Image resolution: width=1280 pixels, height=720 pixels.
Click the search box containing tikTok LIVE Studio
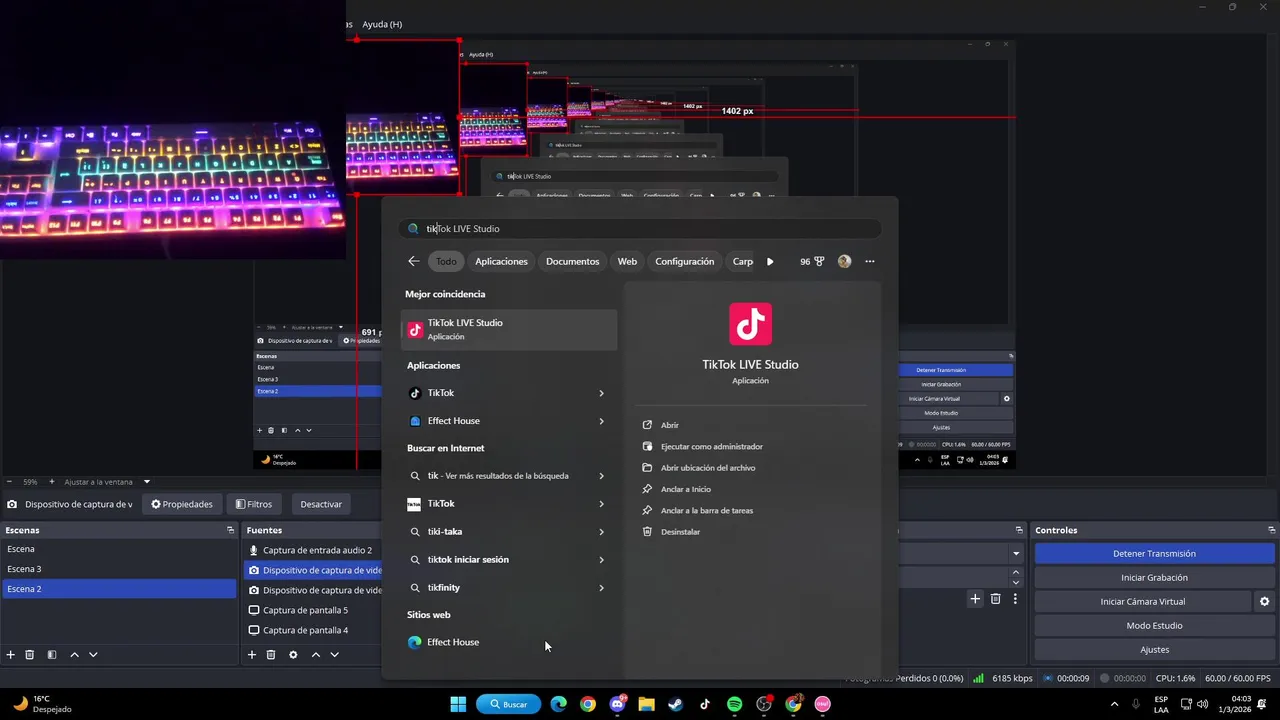pos(640,229)
